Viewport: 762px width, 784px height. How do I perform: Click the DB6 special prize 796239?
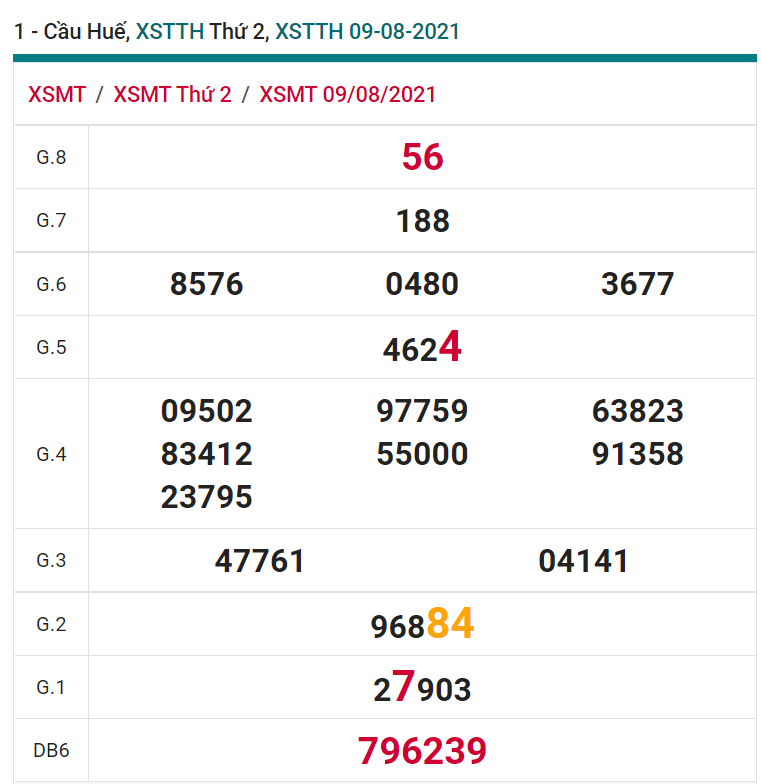(422, 750)
